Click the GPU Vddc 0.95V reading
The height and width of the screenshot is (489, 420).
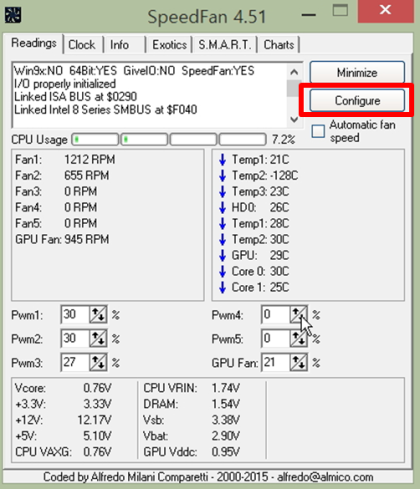point(191,452)
